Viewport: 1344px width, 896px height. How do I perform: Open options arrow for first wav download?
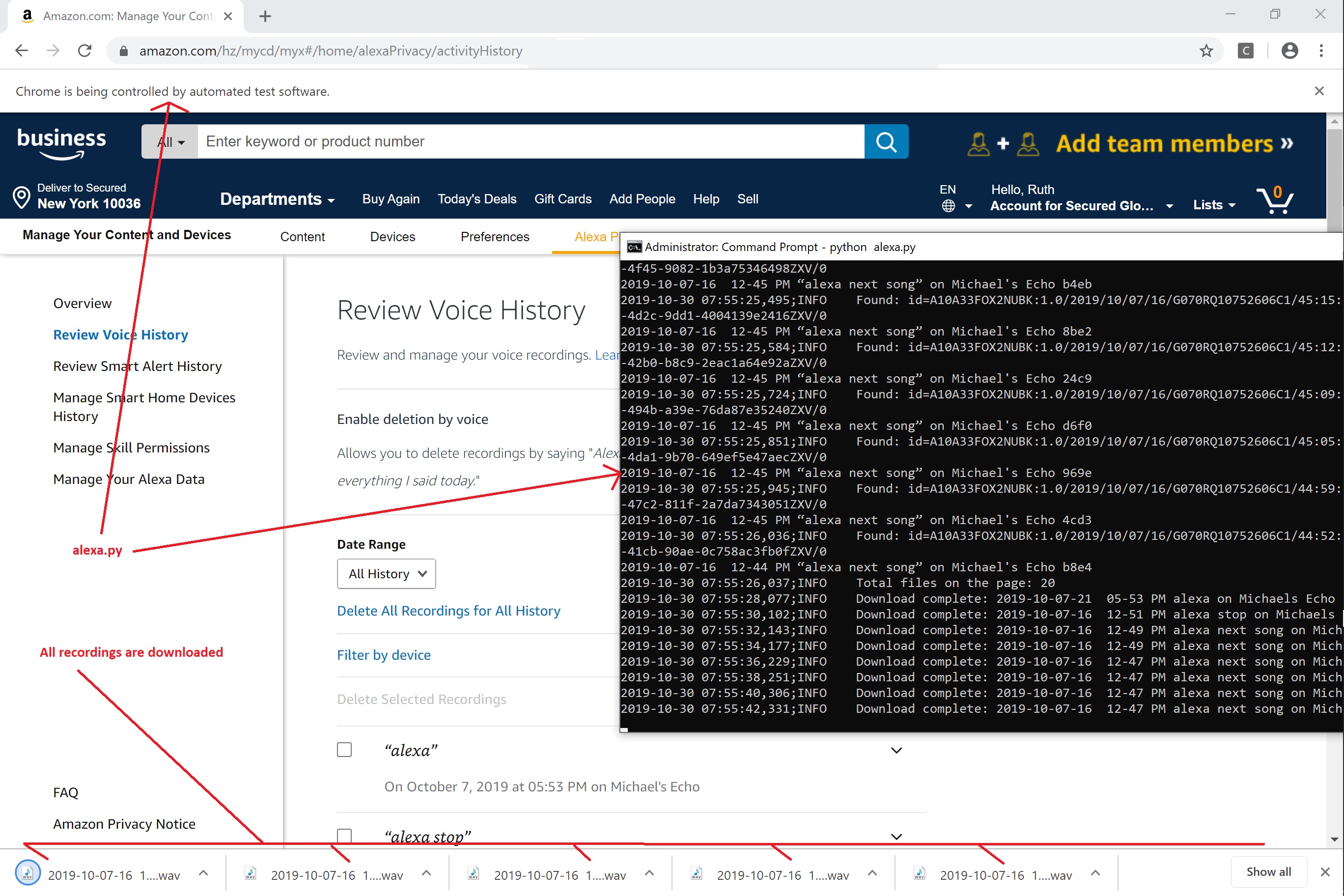point(203,872)
